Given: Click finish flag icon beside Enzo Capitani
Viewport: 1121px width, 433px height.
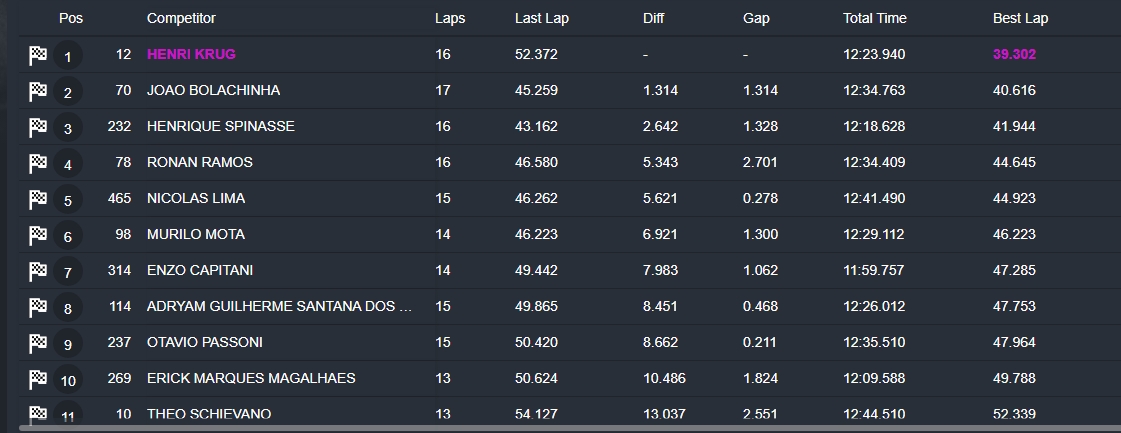Looking at the screenshot, I should pyautogui.click(x=38, y=271).
